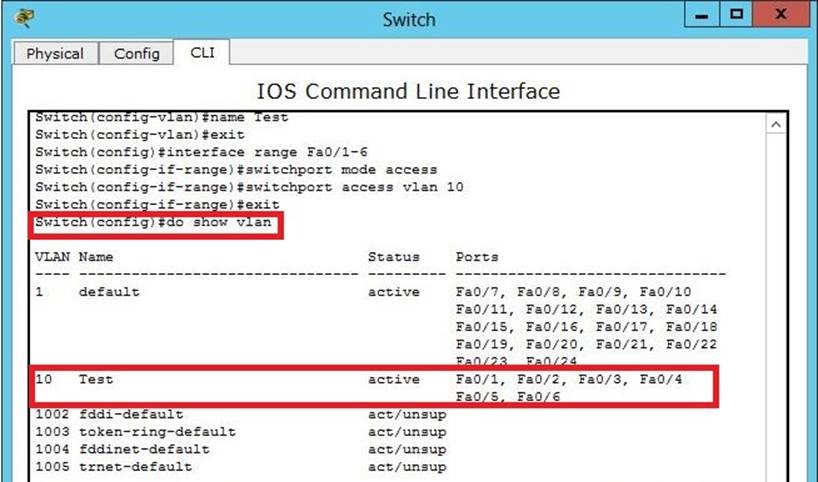Close the Switch window
The image size is (818, 482).
click(x=780, y=15)
